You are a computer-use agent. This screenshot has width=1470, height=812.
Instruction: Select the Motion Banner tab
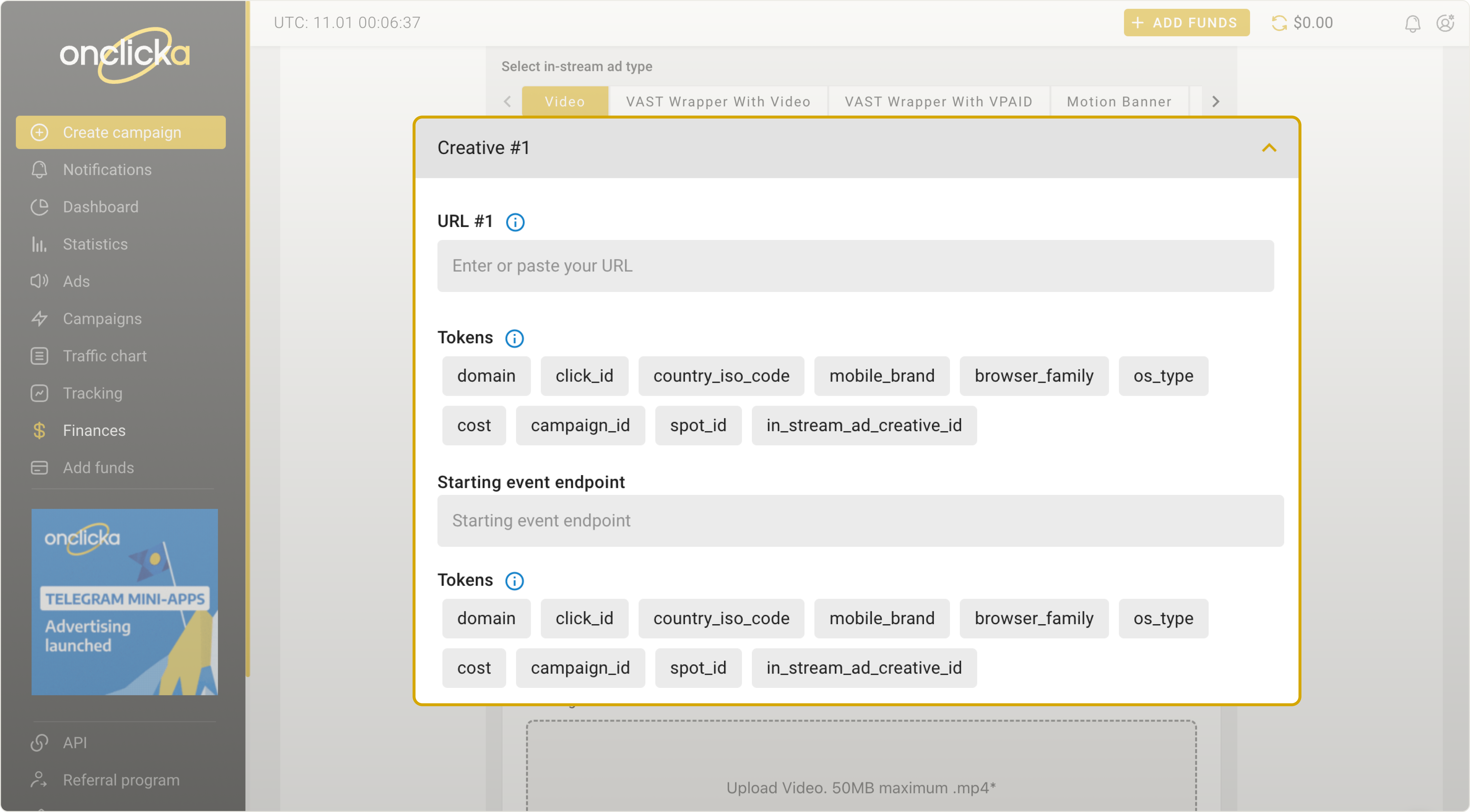coord(1118,101)
